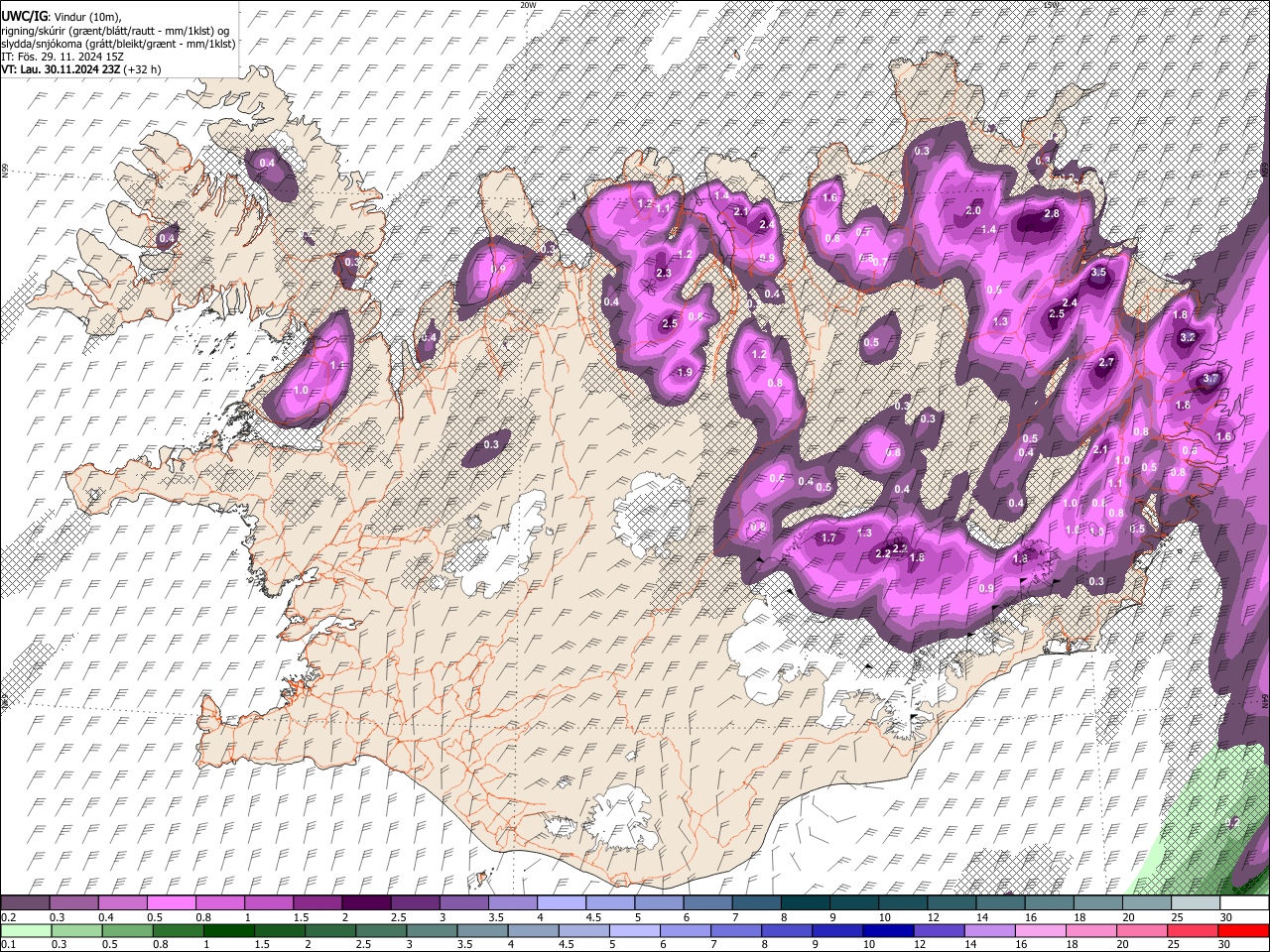Click the dark teal 8–9 snow legend swatch
Viewport: 1270px width, 952px height.
[805, 903]
